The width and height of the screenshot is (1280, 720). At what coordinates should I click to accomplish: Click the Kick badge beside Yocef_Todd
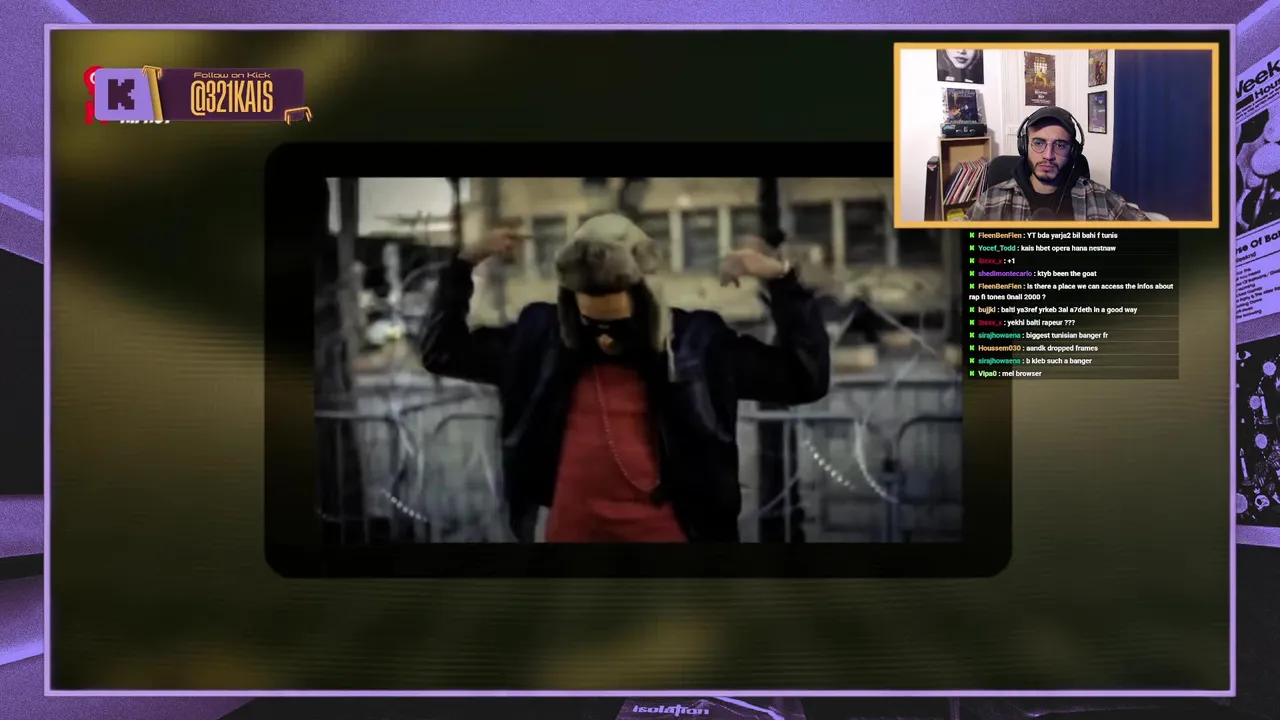pos(972,248)
